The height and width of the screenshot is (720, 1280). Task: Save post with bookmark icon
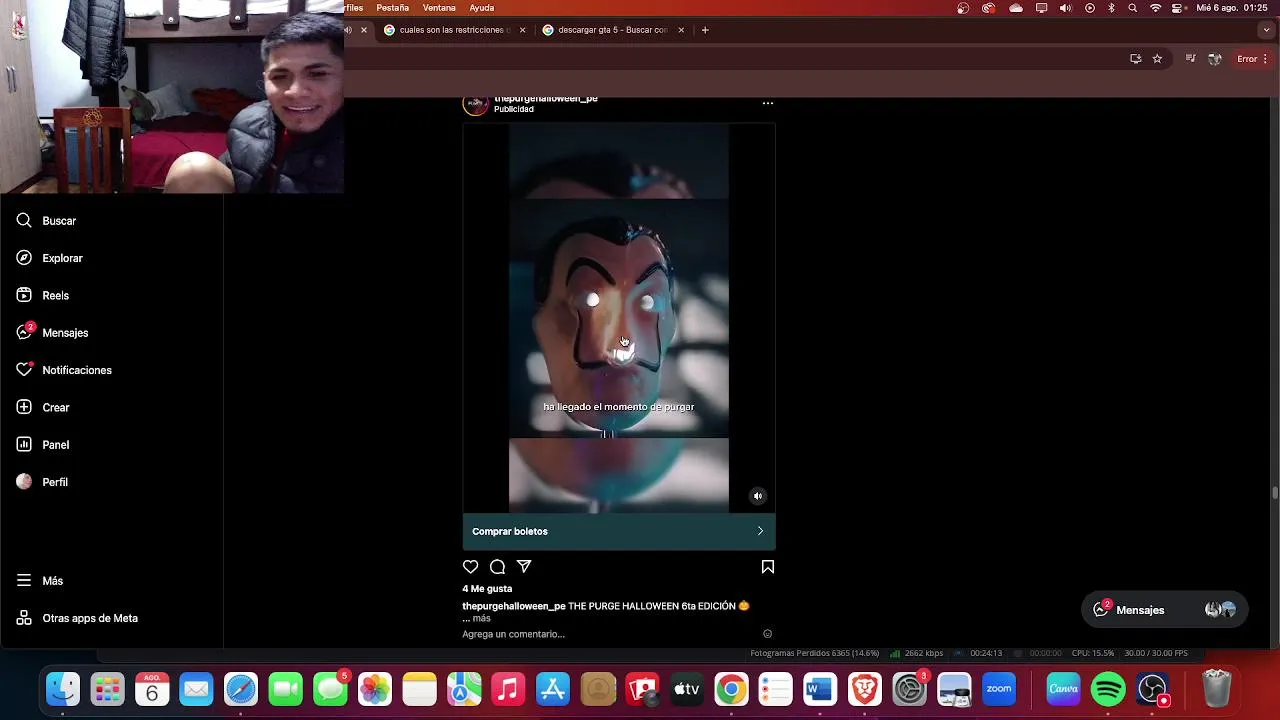coord(768,567)
